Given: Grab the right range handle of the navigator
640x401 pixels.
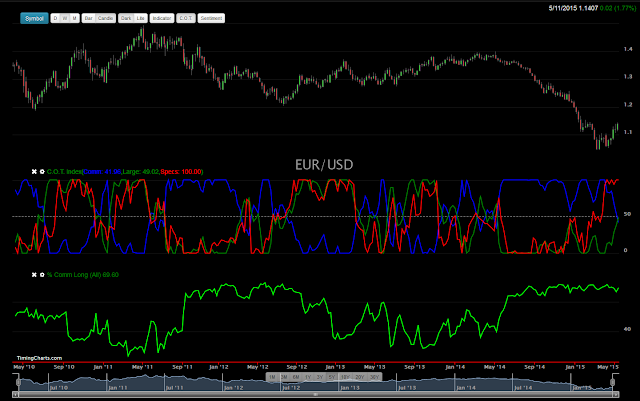Looking at the screenshot, I should point(612,382).
